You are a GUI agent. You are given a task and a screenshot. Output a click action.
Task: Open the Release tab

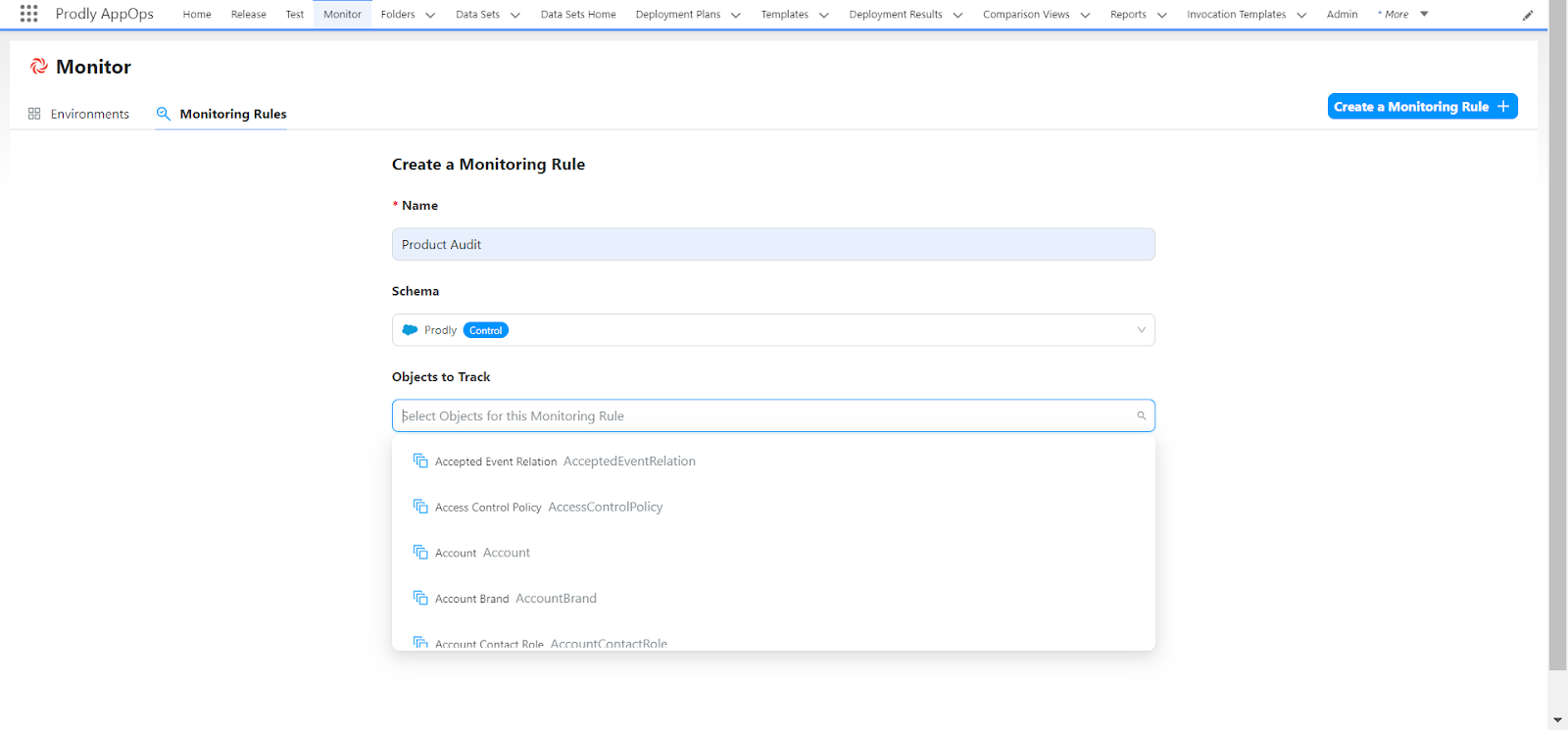[249, 15]
